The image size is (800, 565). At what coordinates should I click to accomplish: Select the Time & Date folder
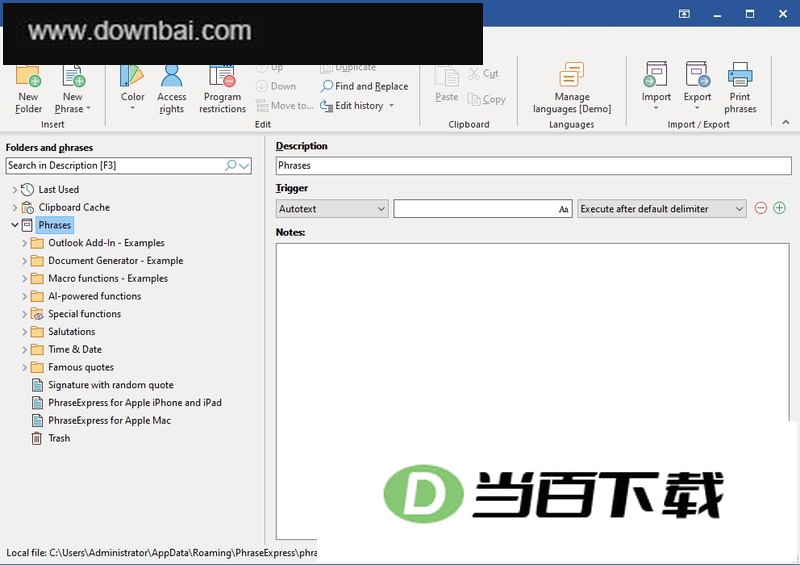click(74, 350)
